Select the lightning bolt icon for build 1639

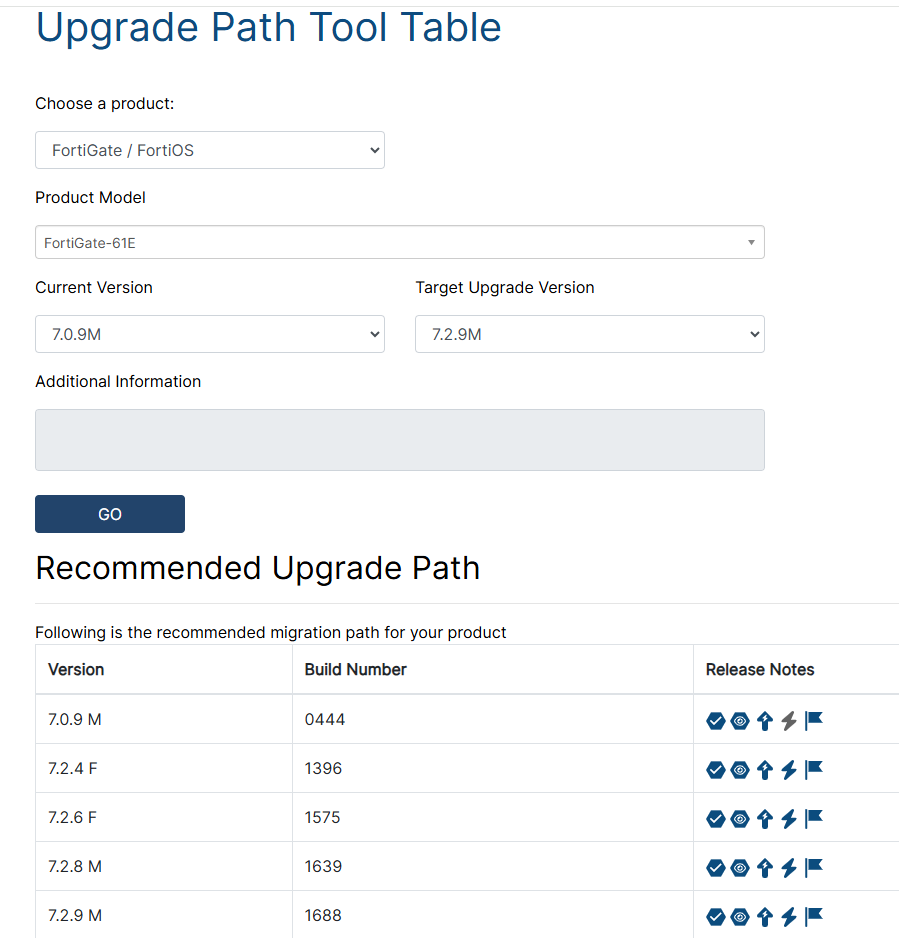(789, 868)
